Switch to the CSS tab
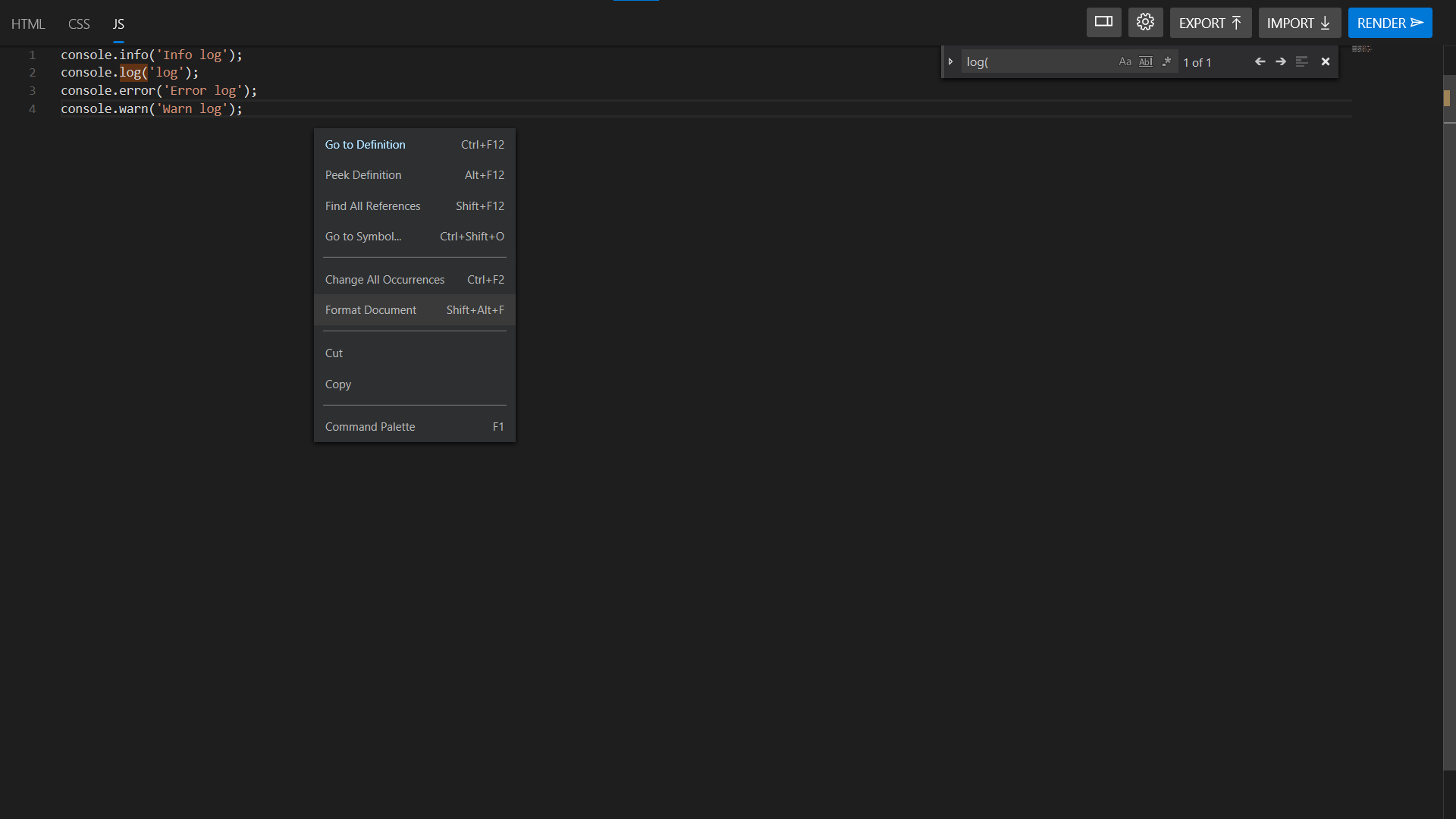The height and width of the screenshot is (819, 1456). pos(79,24)
